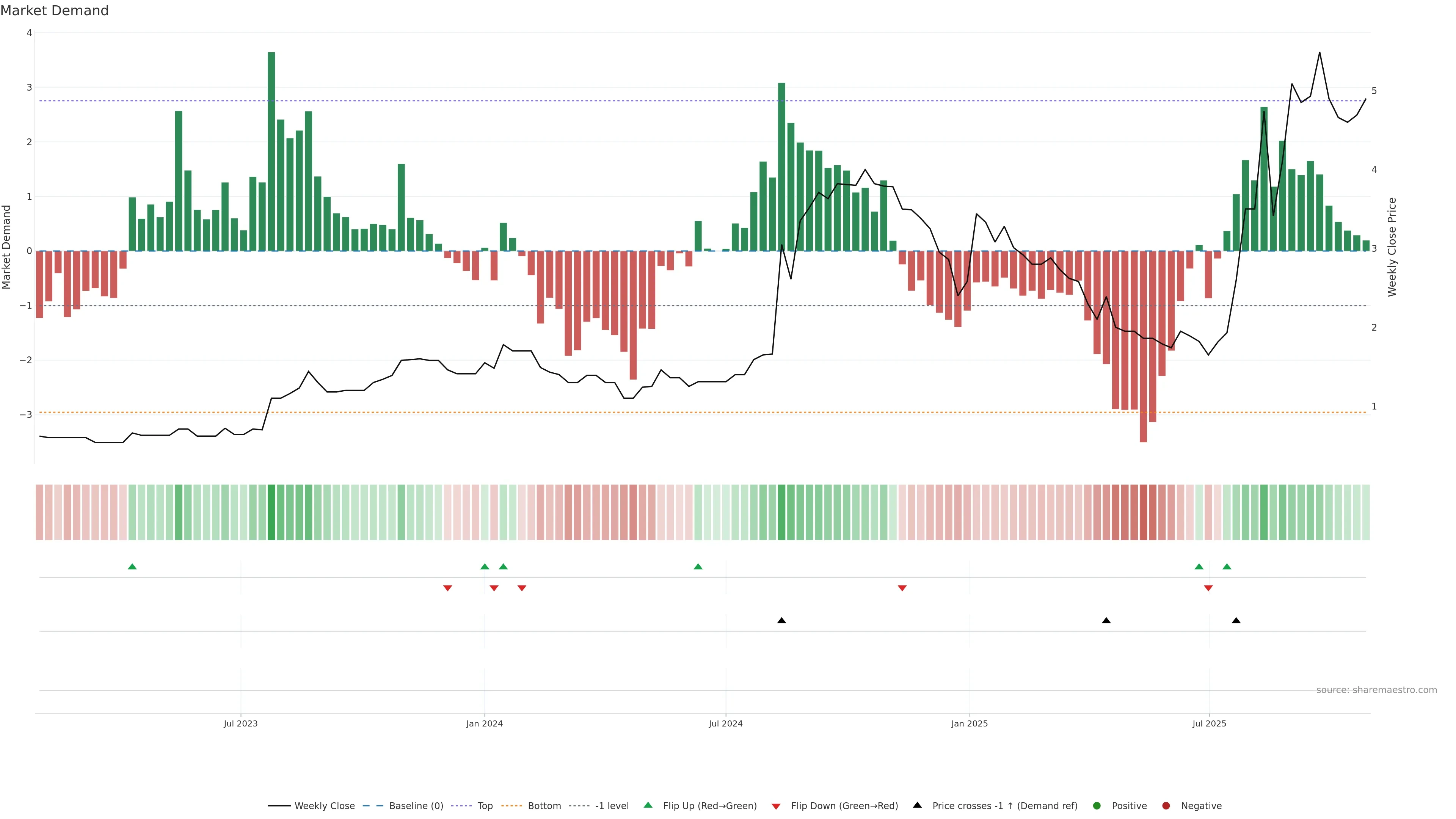The image size is (1456, 819).
Task: Click the Jan 2024 x-axis label
Action: 485,723
